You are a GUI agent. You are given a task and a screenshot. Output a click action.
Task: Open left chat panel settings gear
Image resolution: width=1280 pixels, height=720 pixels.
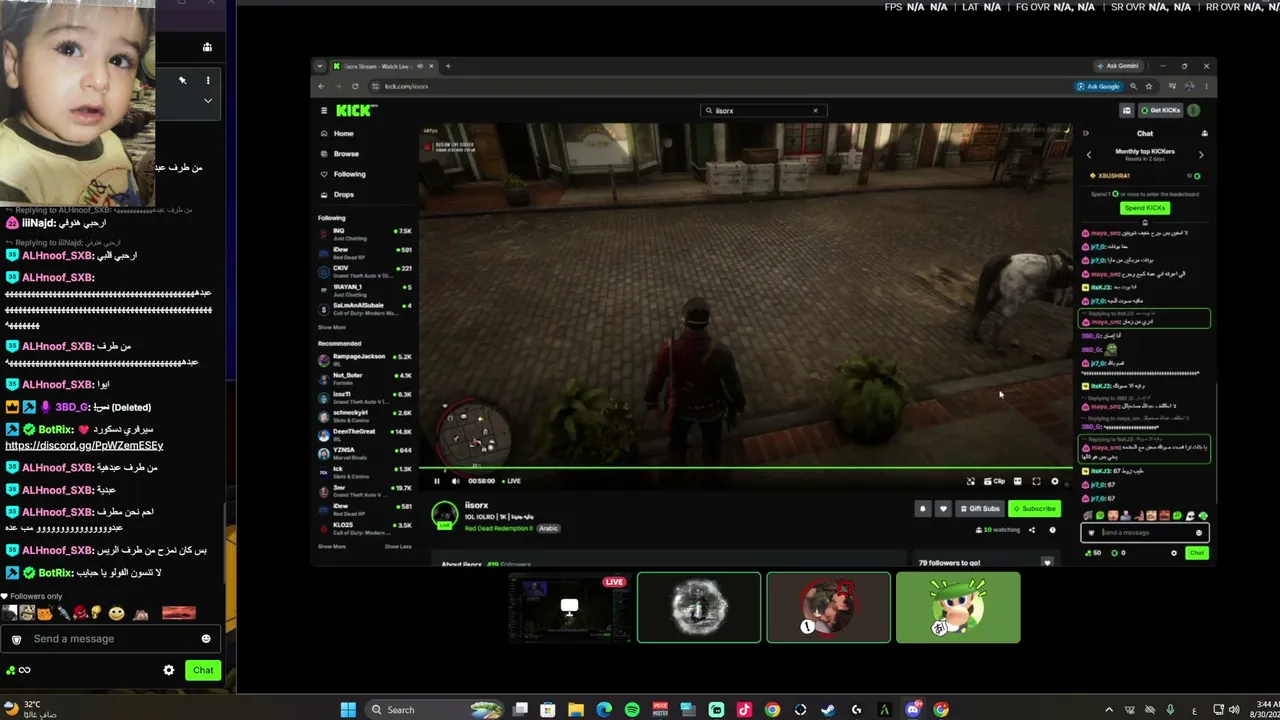point(169,670)
